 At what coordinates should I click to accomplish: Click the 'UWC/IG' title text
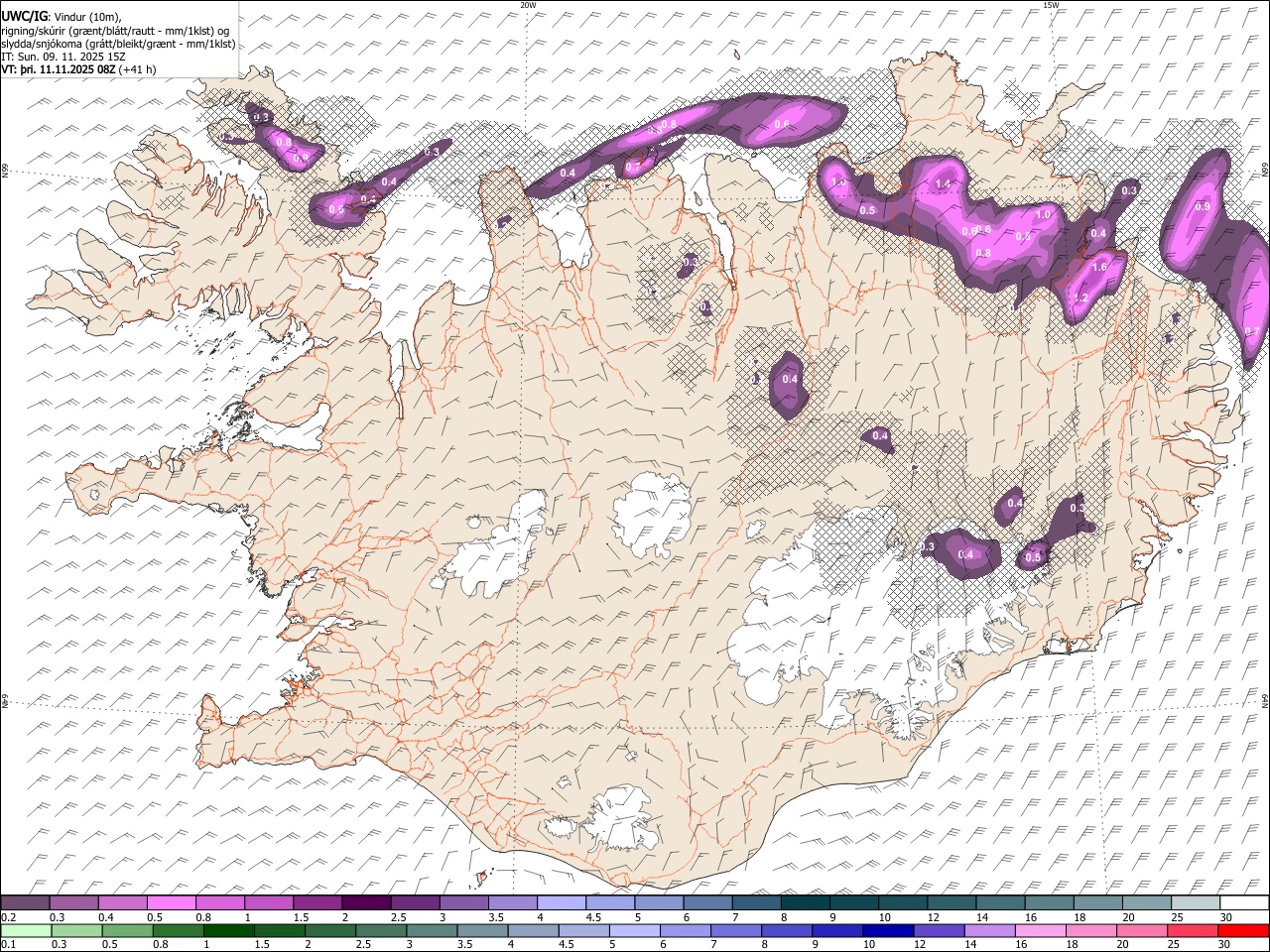pos(24,16)
